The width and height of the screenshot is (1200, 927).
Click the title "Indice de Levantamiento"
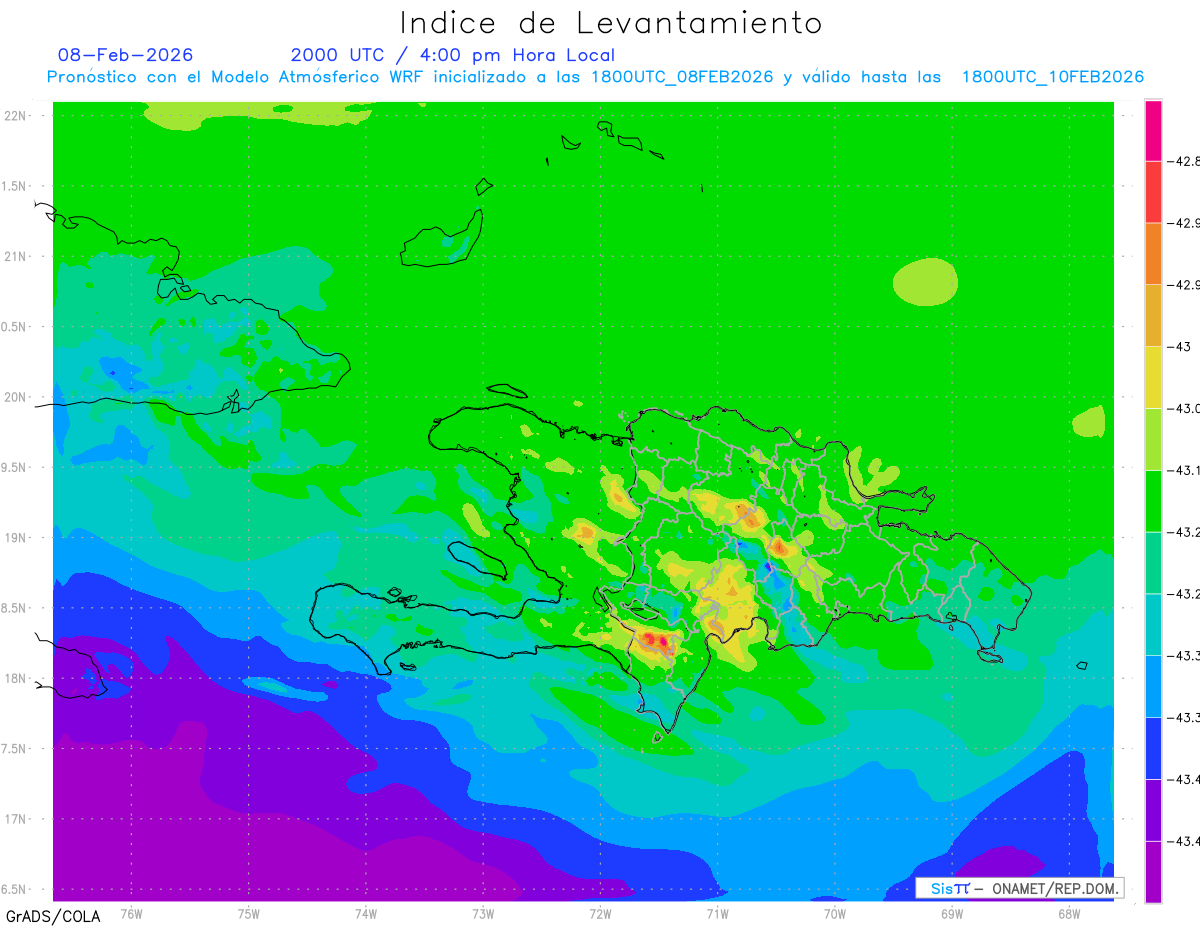(x=611, y=22)
